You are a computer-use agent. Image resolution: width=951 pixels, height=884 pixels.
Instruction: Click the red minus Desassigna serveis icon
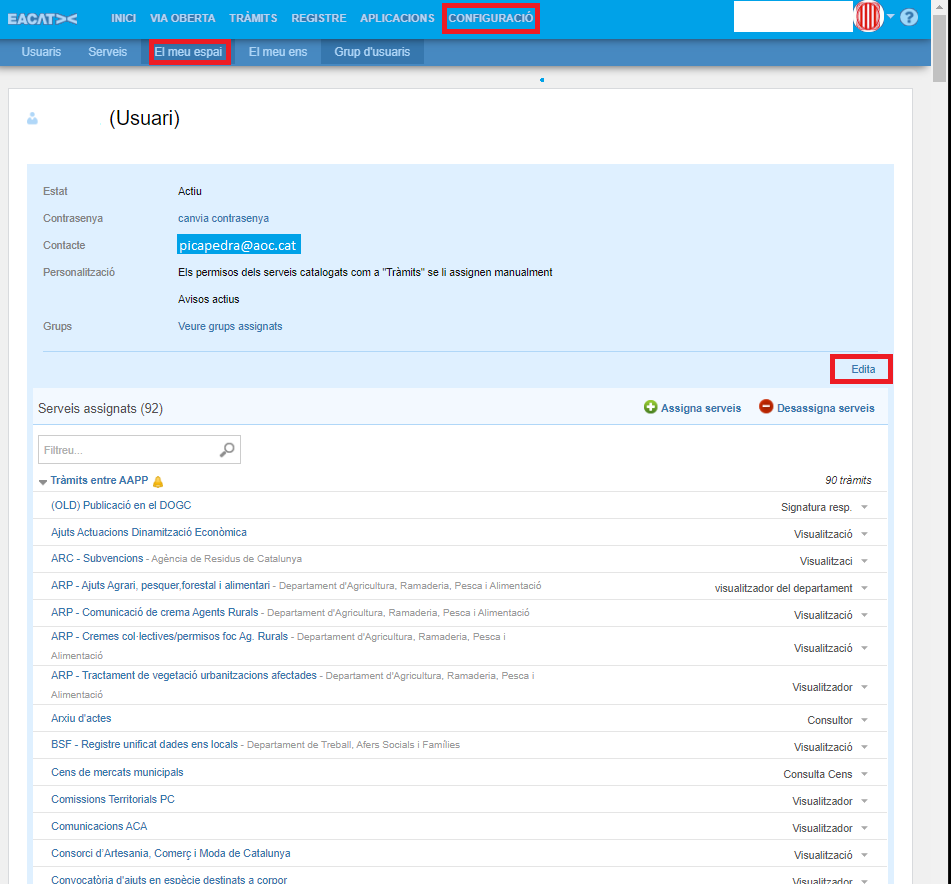point(766,407)
